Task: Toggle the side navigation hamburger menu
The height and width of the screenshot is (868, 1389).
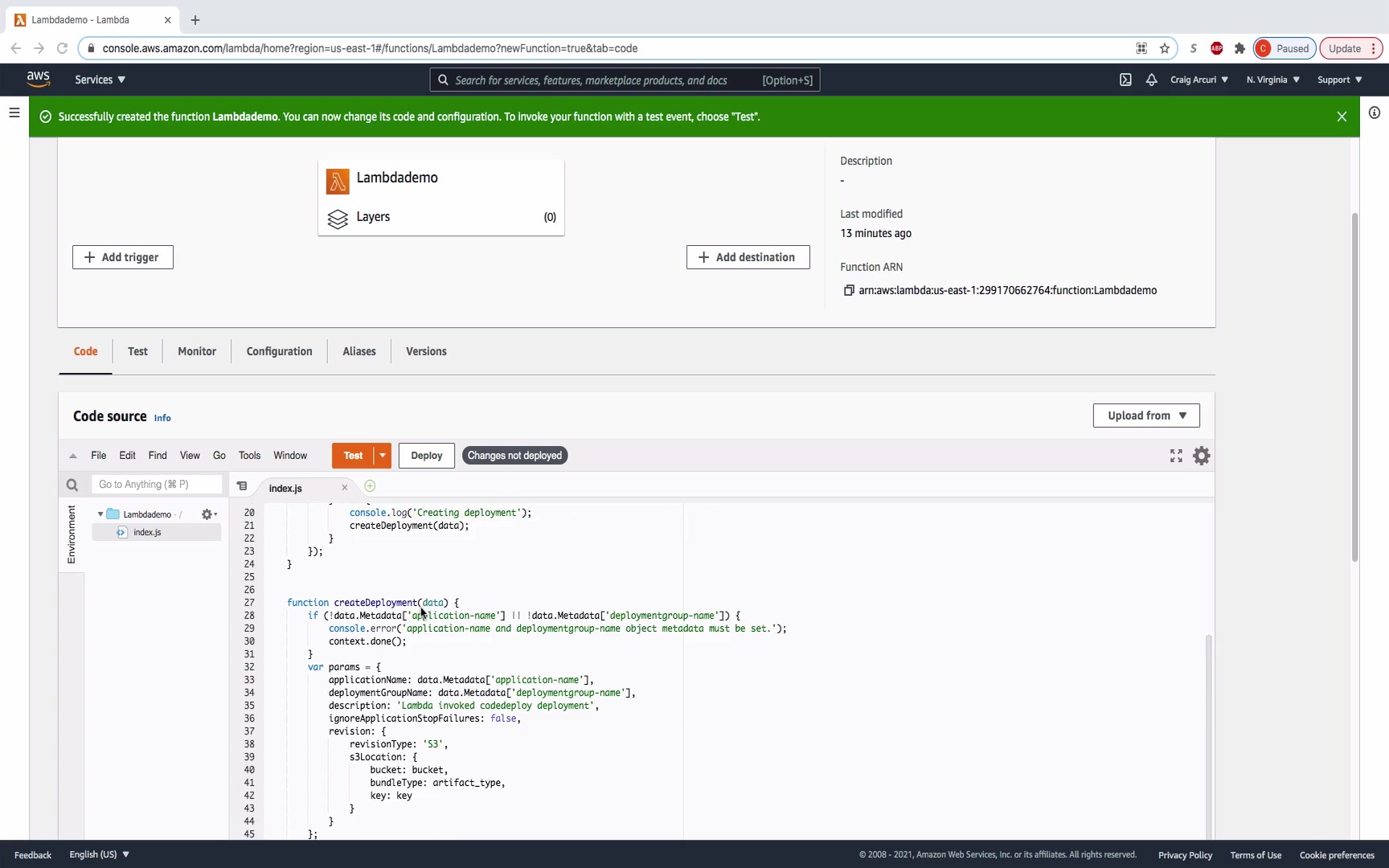Action: [14, 113]
